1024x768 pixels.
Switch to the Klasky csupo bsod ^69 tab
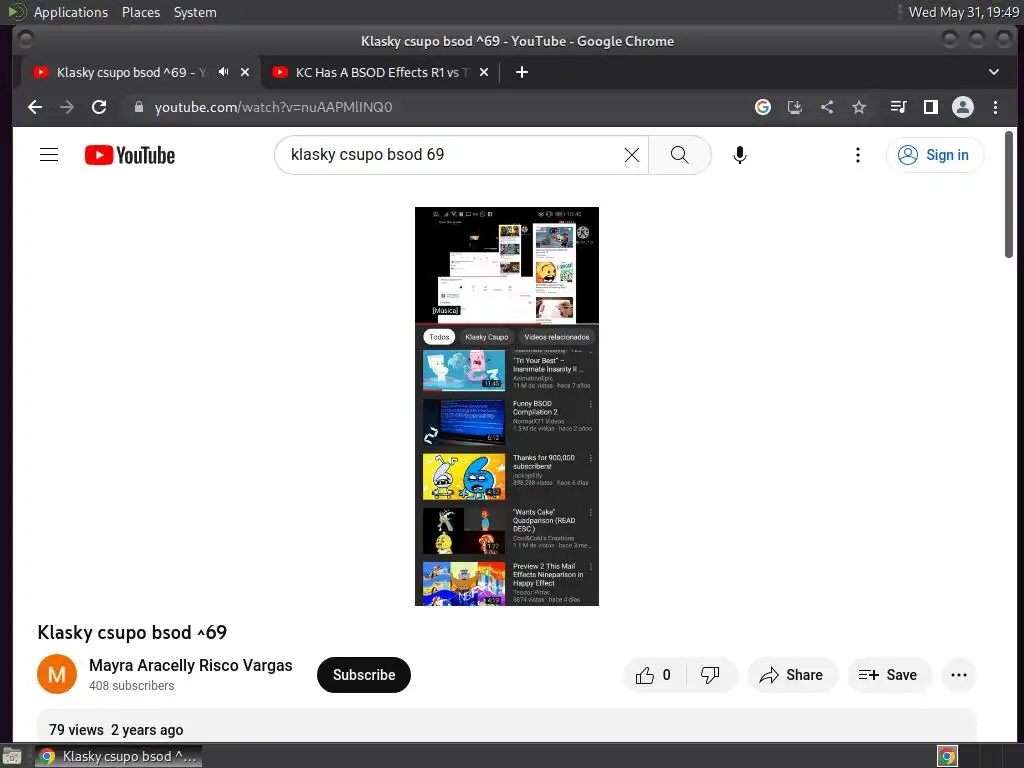pos(131,72)
